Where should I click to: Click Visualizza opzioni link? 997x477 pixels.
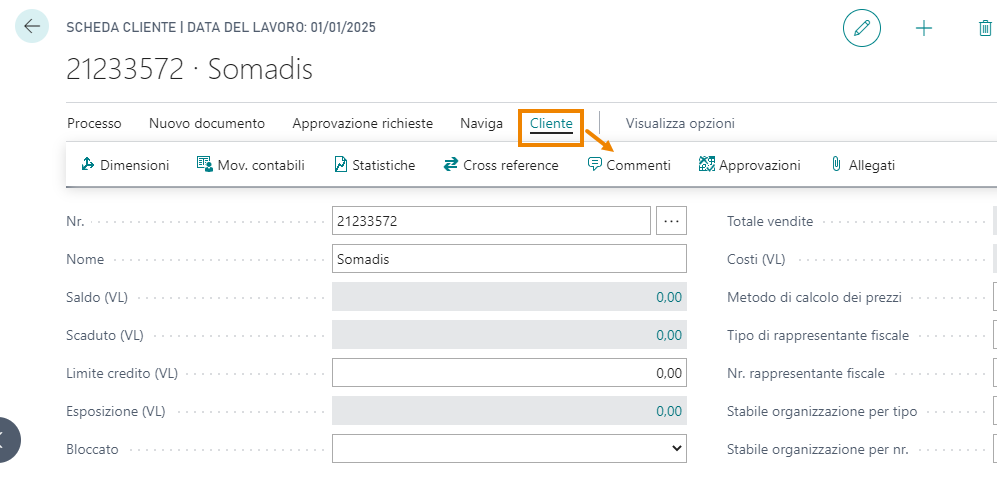pos(680,123)
